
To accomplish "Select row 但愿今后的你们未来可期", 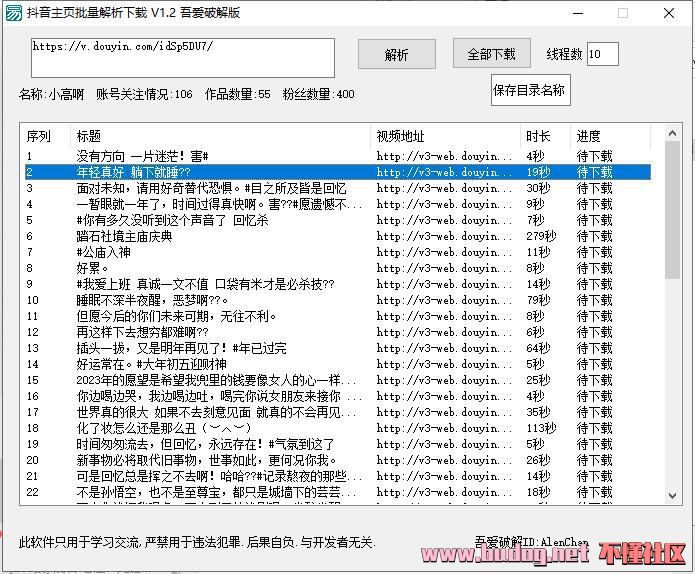I will [x=338, y=316].
